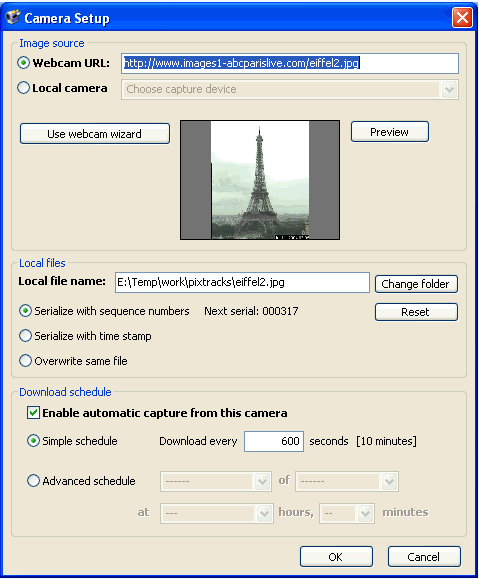
Task: Click the Preview button
Action: coord(390,132)
